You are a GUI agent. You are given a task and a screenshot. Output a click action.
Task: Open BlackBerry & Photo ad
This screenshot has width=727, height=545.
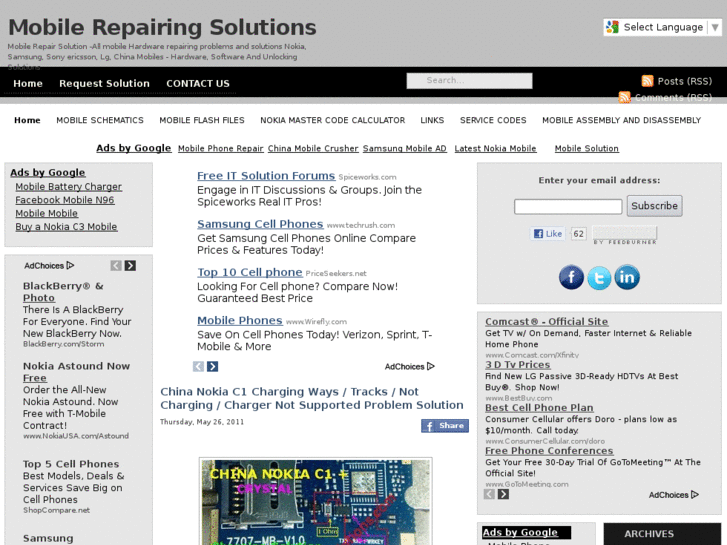(63, 292)
